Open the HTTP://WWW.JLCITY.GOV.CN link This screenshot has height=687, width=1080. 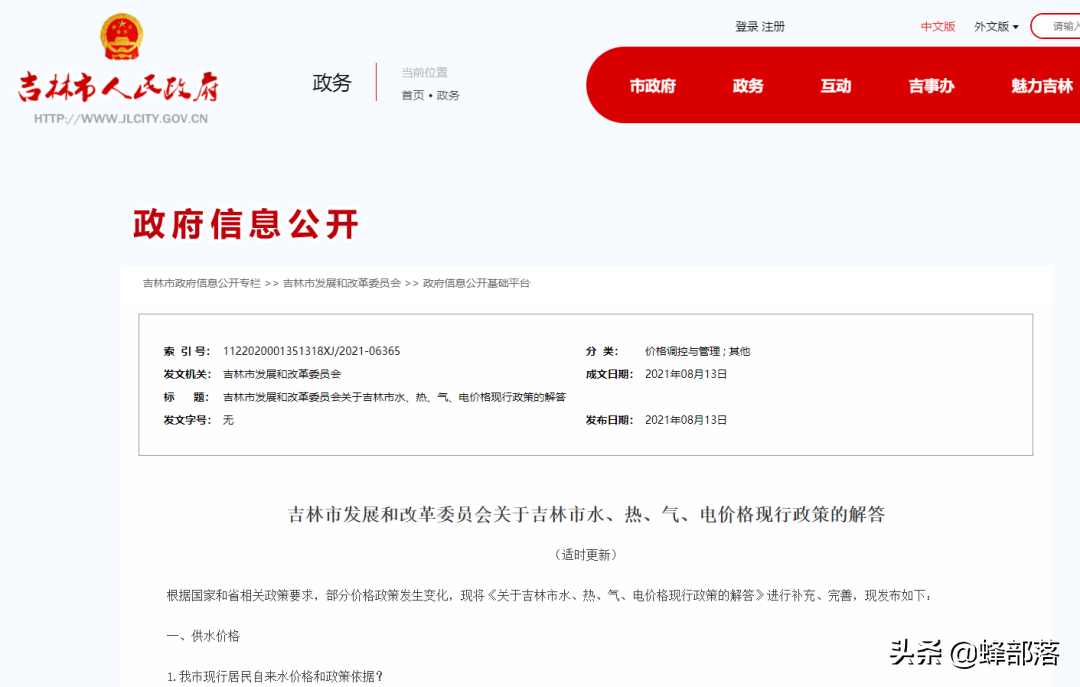pyautogui.click(x=121, y=119)
